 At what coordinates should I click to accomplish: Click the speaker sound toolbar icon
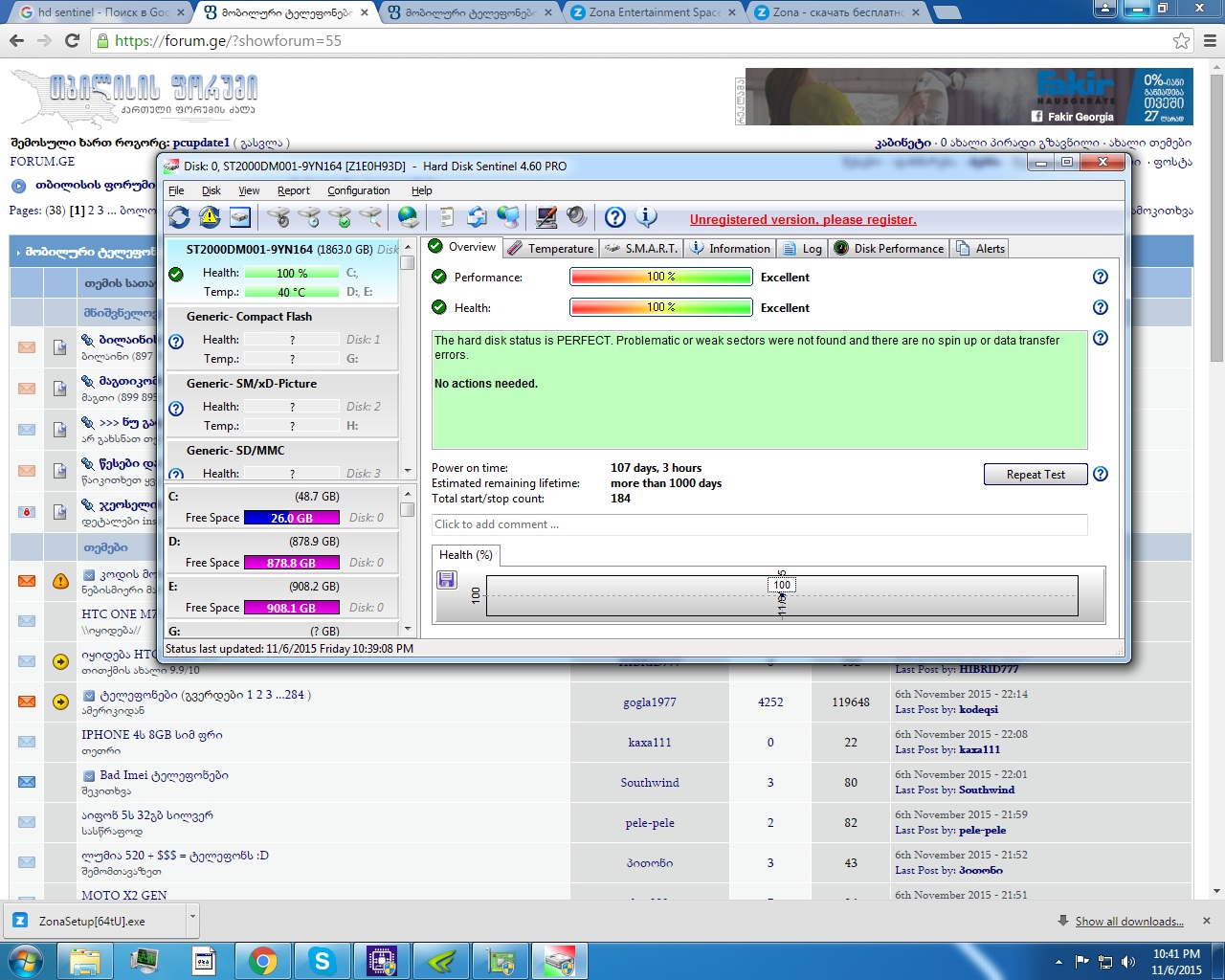pos(576,218)
